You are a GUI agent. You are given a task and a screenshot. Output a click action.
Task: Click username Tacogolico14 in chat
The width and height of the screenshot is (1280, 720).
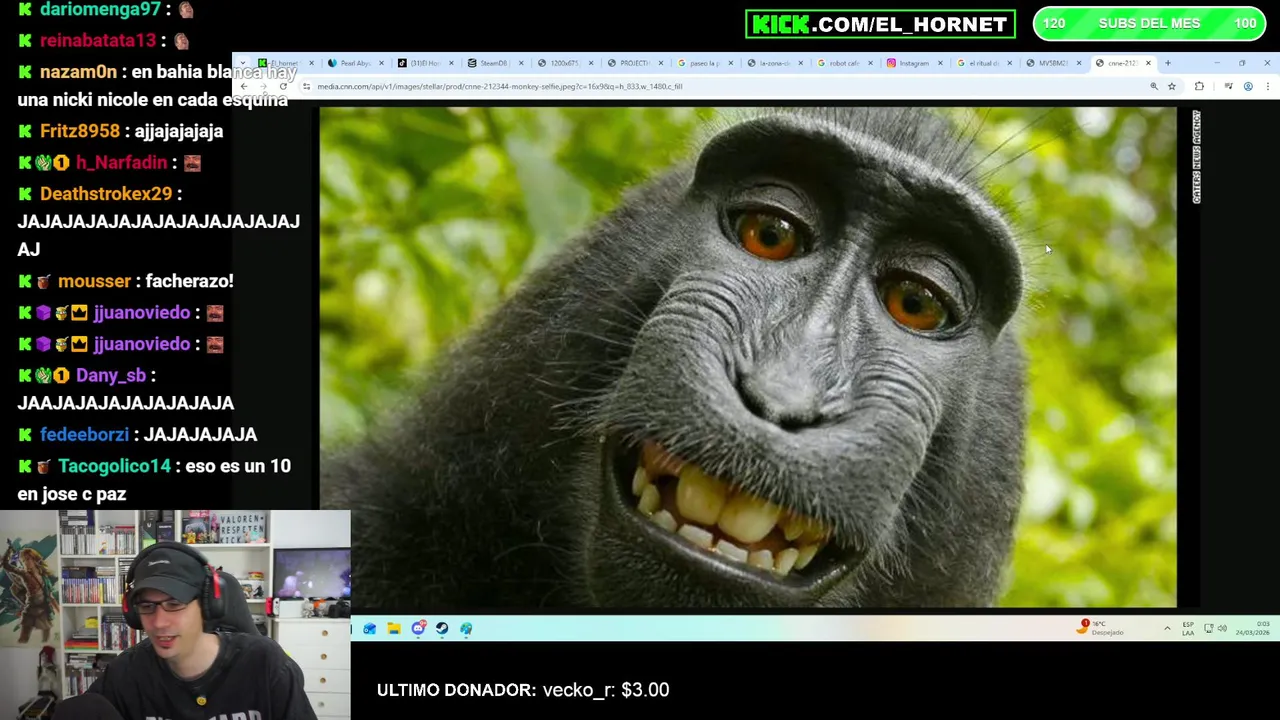(x=114, y=466)
